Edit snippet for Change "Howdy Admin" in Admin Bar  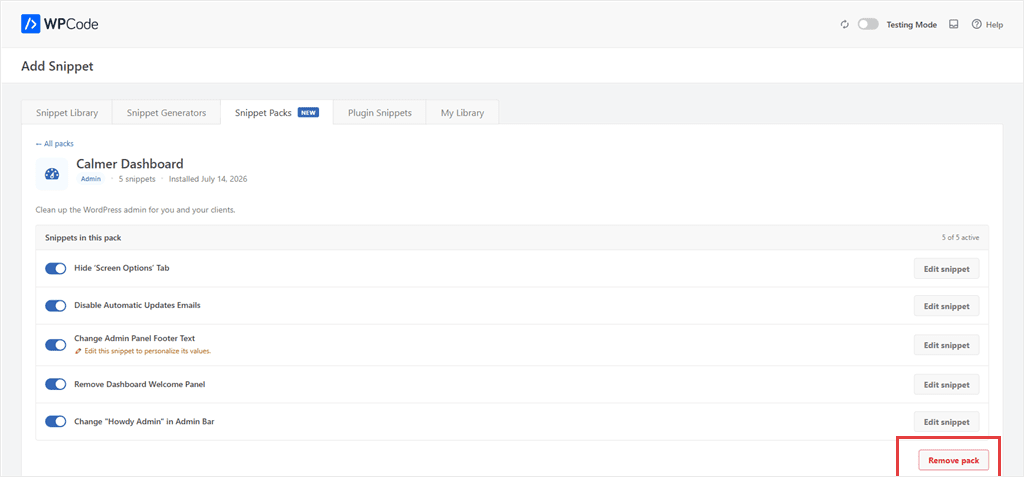click(x=946, y=421)
